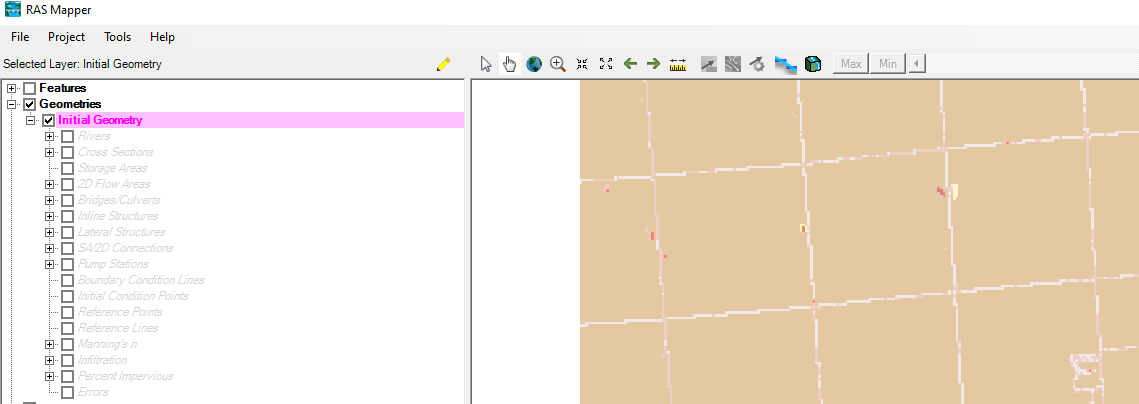Click the gray profile line plot icon
The width and height of the screenshot is (1139, 404).
709,64
